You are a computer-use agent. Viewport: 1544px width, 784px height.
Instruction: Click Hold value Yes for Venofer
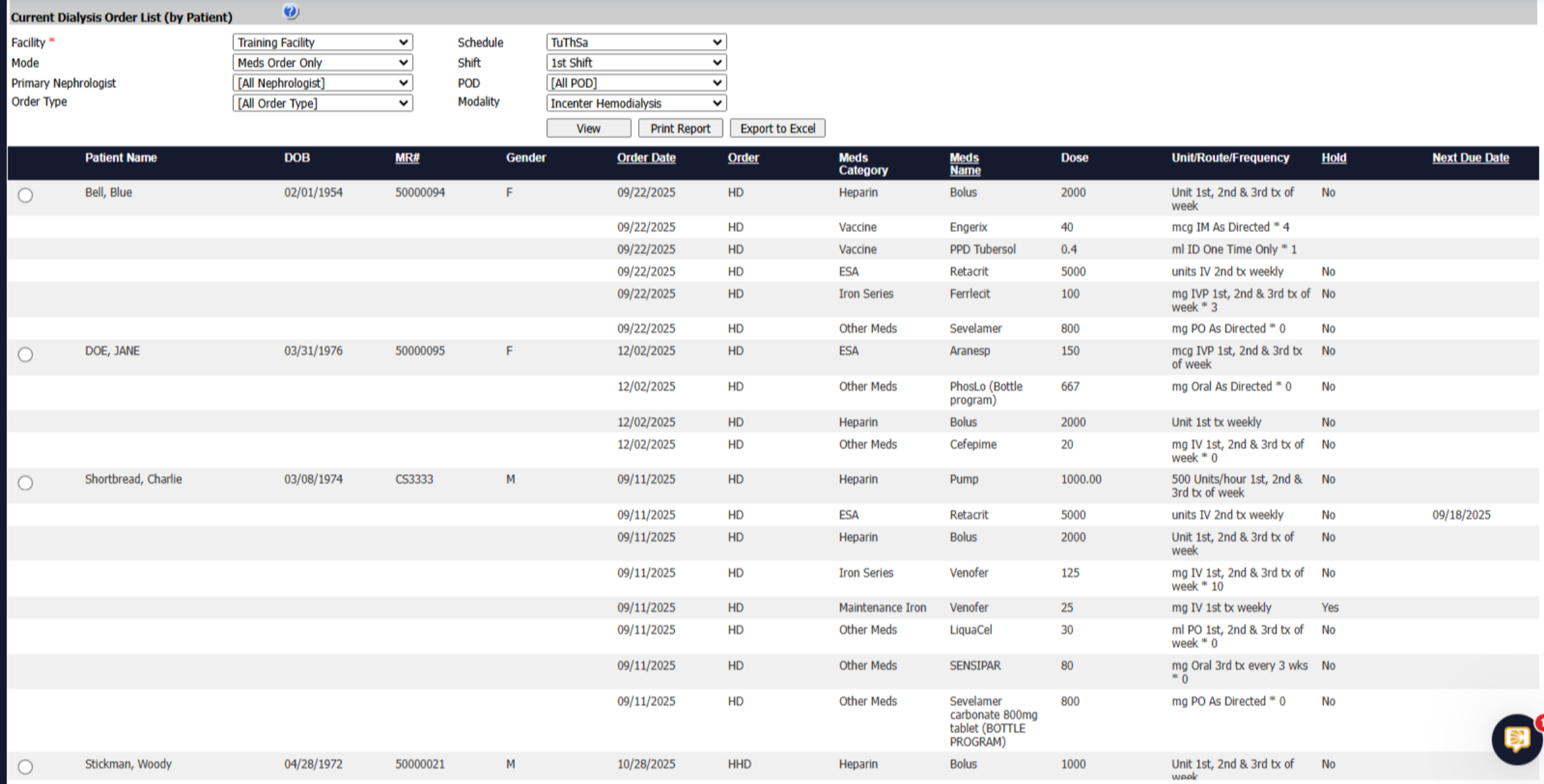tap(1330, 608)
